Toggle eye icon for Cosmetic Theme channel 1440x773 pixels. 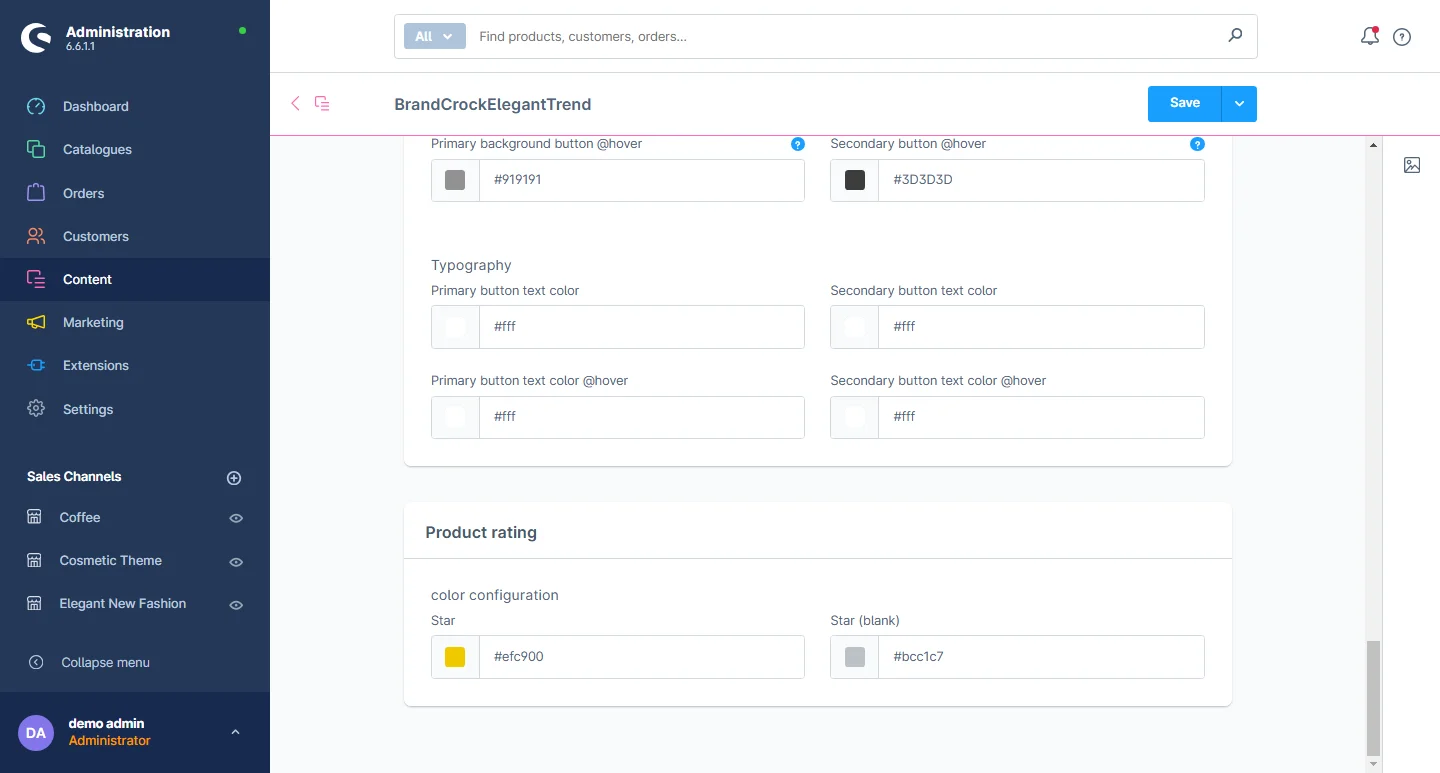click(236, 562)
